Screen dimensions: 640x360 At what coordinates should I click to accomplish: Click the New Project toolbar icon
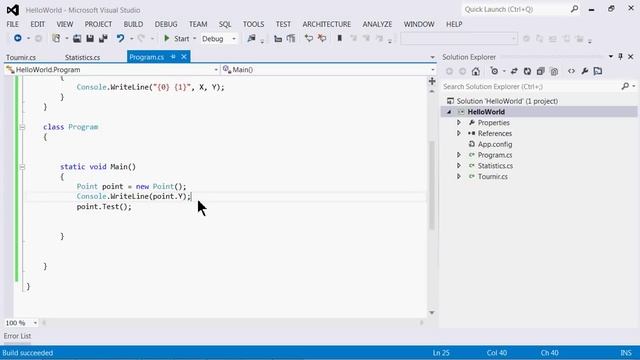pos(56,38)
